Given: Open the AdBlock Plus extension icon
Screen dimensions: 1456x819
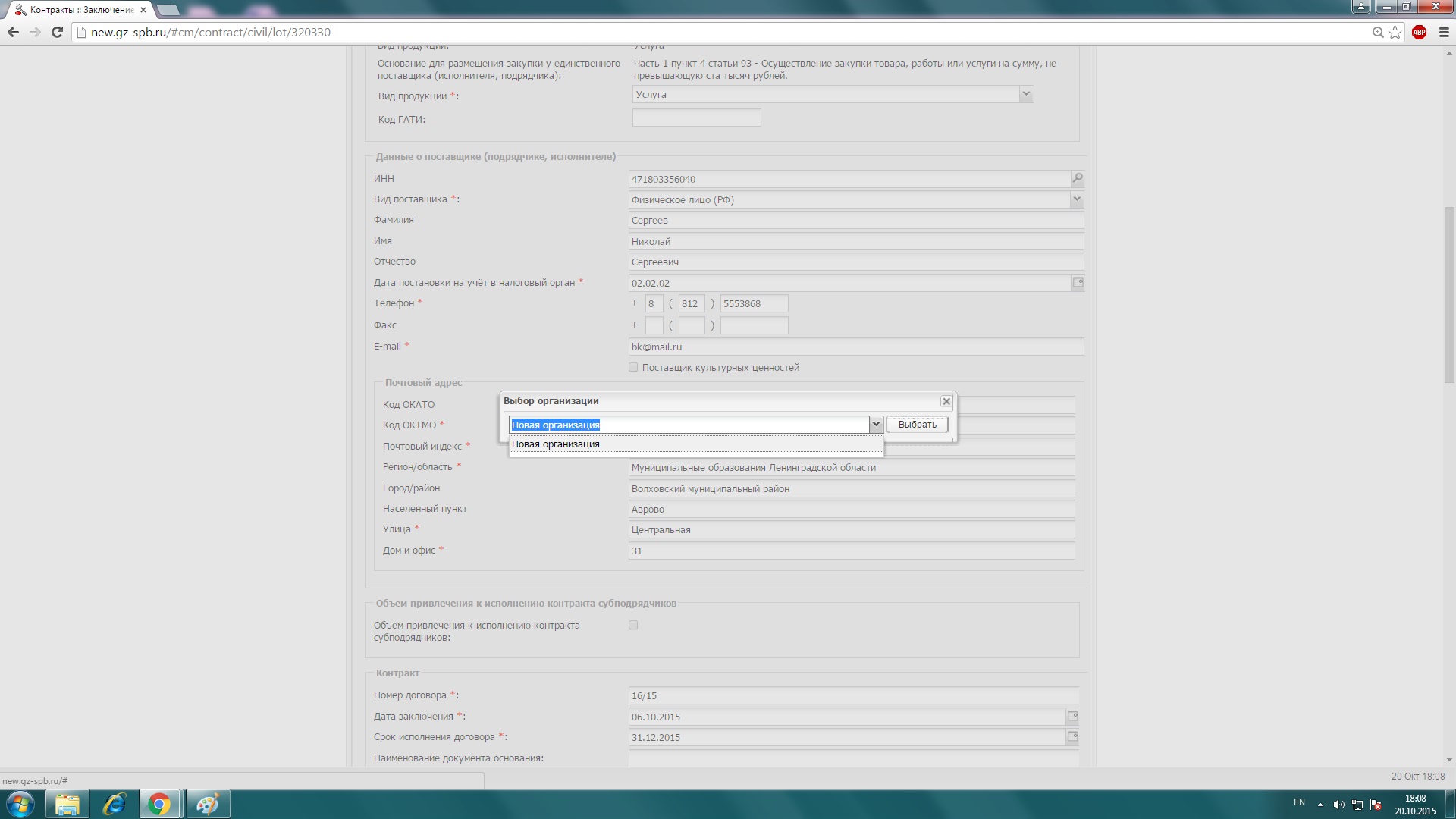Looking at the screenshot, I should click(x=1419, y=32).
